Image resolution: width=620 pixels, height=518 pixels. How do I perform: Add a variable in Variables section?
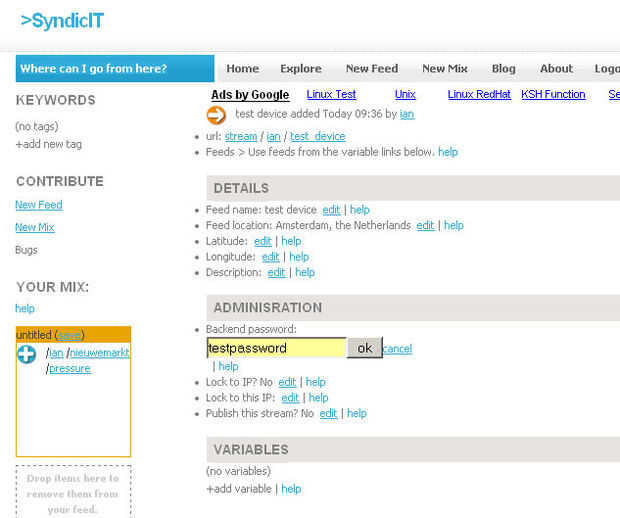coord(239,489)
